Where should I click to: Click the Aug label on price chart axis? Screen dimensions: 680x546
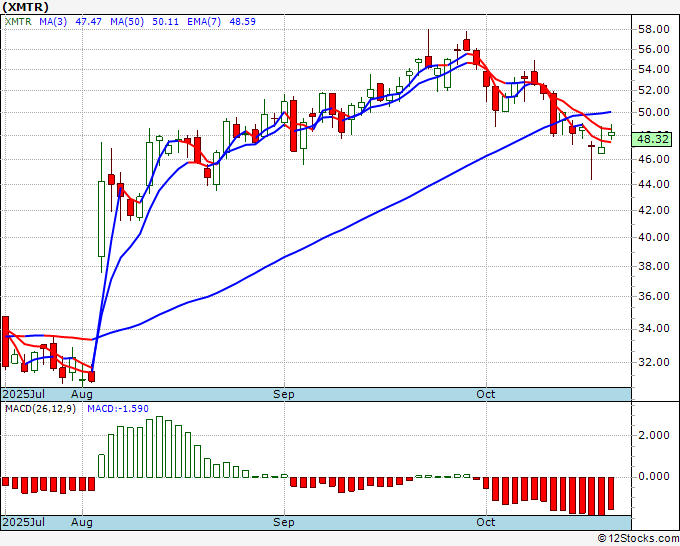82,395
